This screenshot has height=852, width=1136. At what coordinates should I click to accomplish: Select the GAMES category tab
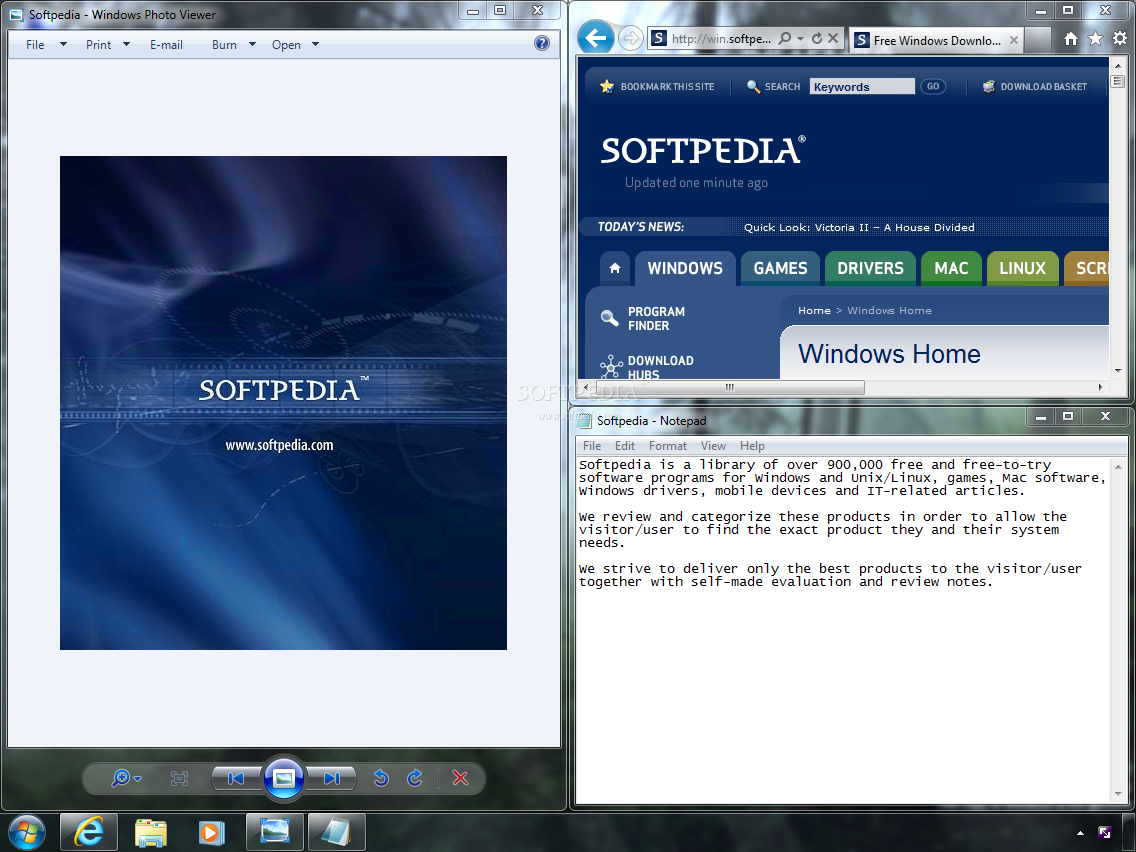780,268
